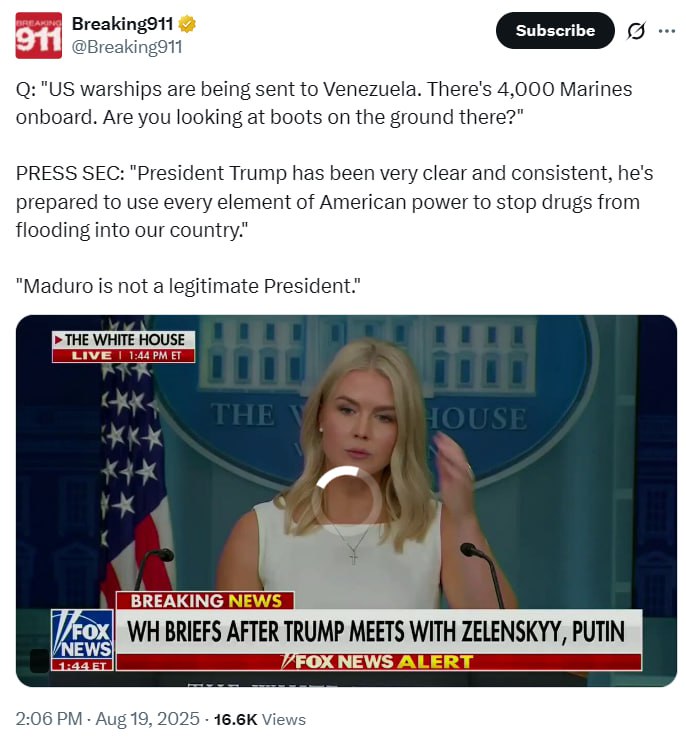Click the PRESS SEC paragraph text

(x=334, y=202)
